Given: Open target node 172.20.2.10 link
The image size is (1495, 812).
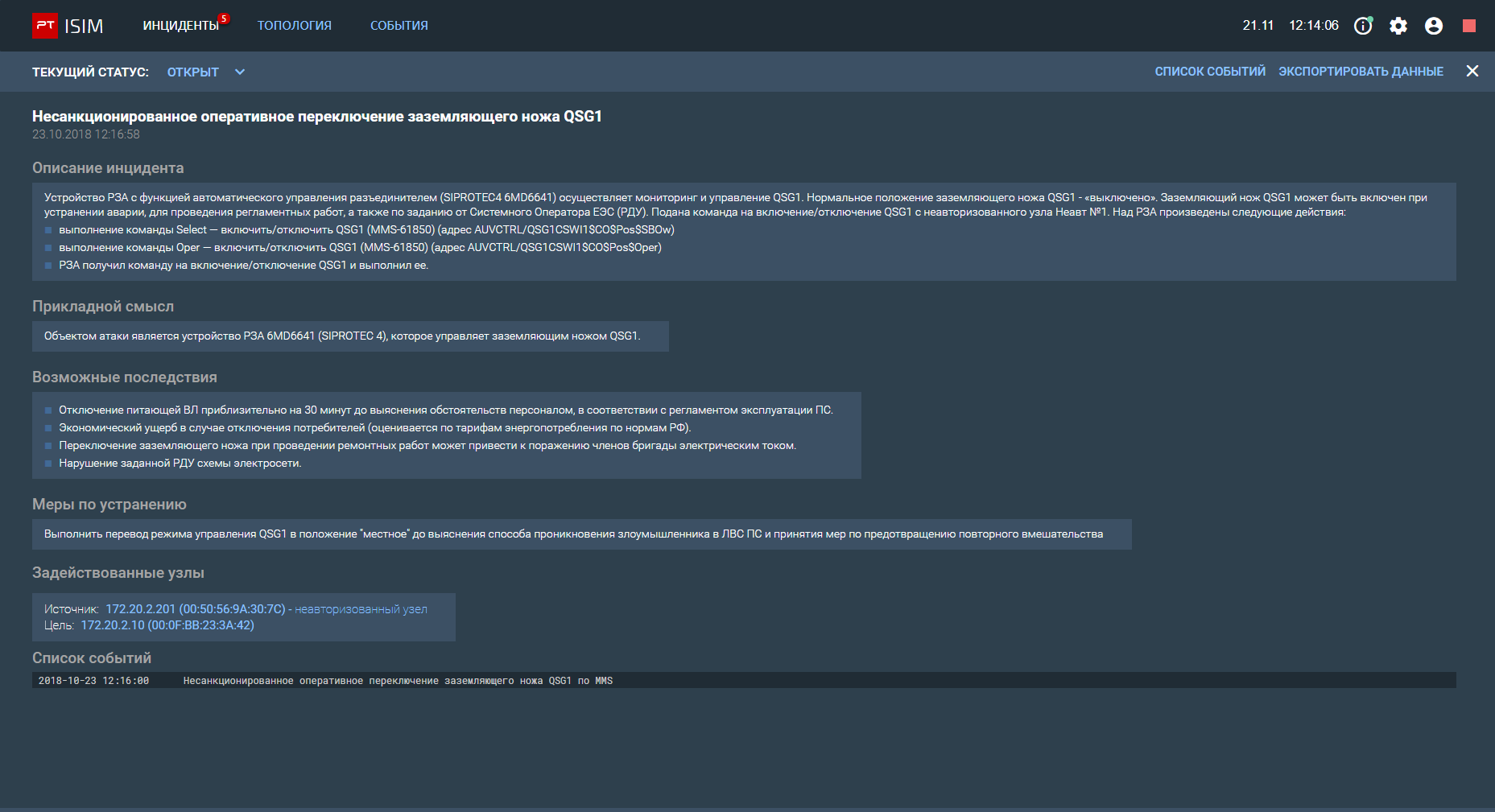Looking at the screenshot, I should coord(167,625).
